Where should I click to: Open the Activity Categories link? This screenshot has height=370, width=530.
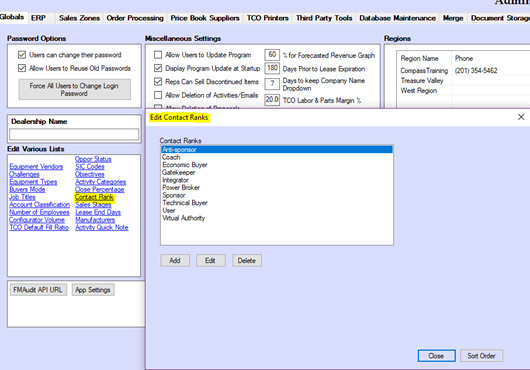(101, 182)
